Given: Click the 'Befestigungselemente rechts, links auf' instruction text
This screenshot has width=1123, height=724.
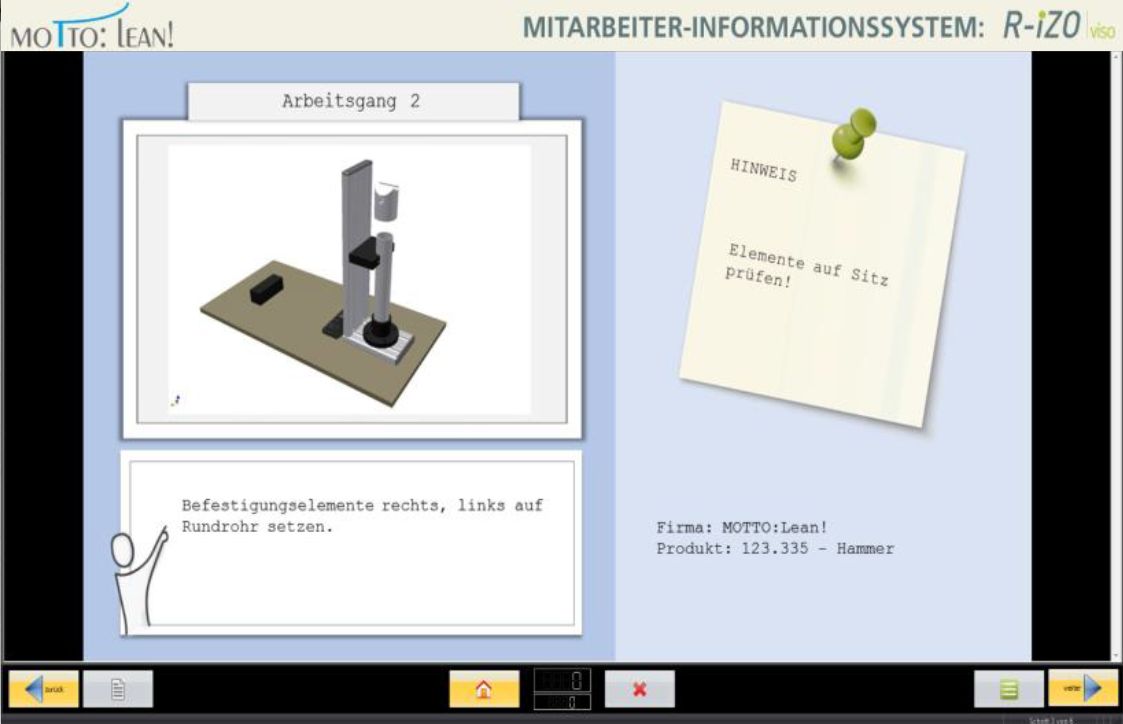Looking at the screenshot, I should (x=362, y=505).
